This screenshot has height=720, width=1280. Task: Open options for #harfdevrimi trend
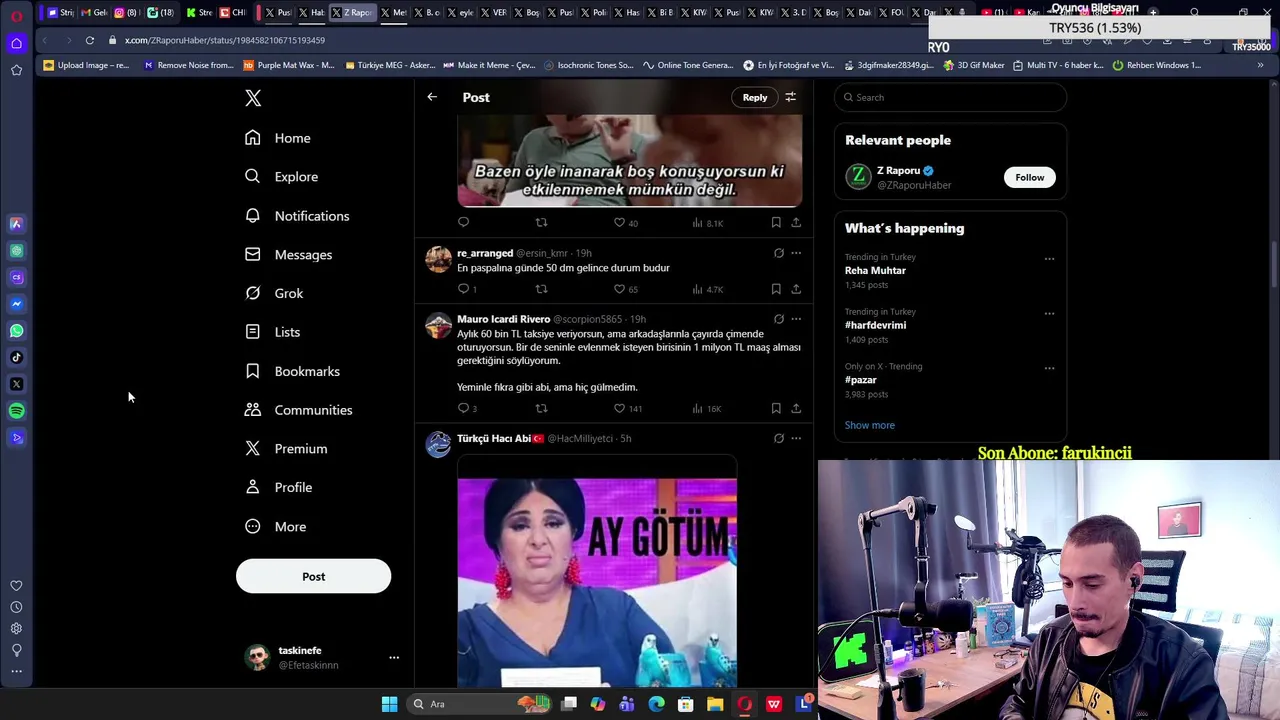[x=1049, y=313]
